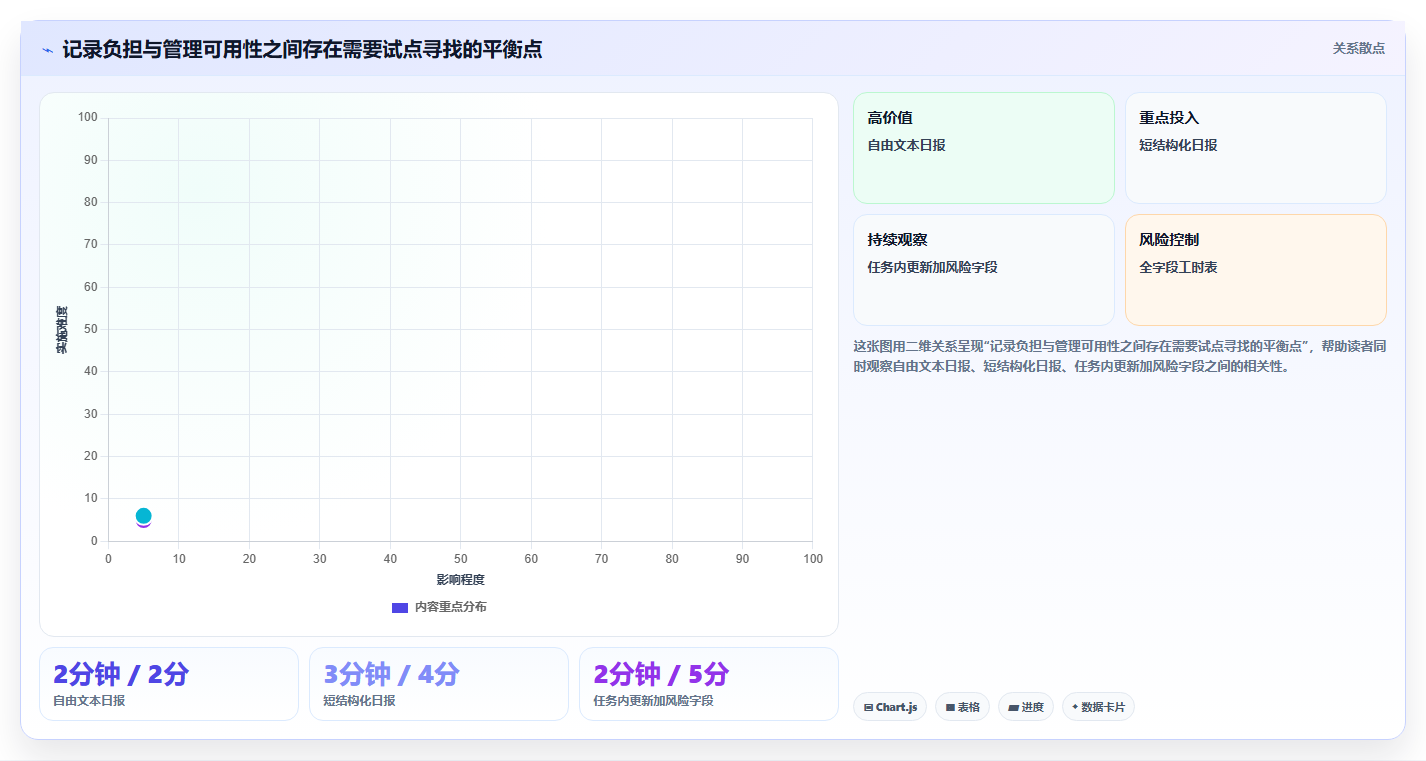Click the 2分钟 / 5分 stat card

709,684
